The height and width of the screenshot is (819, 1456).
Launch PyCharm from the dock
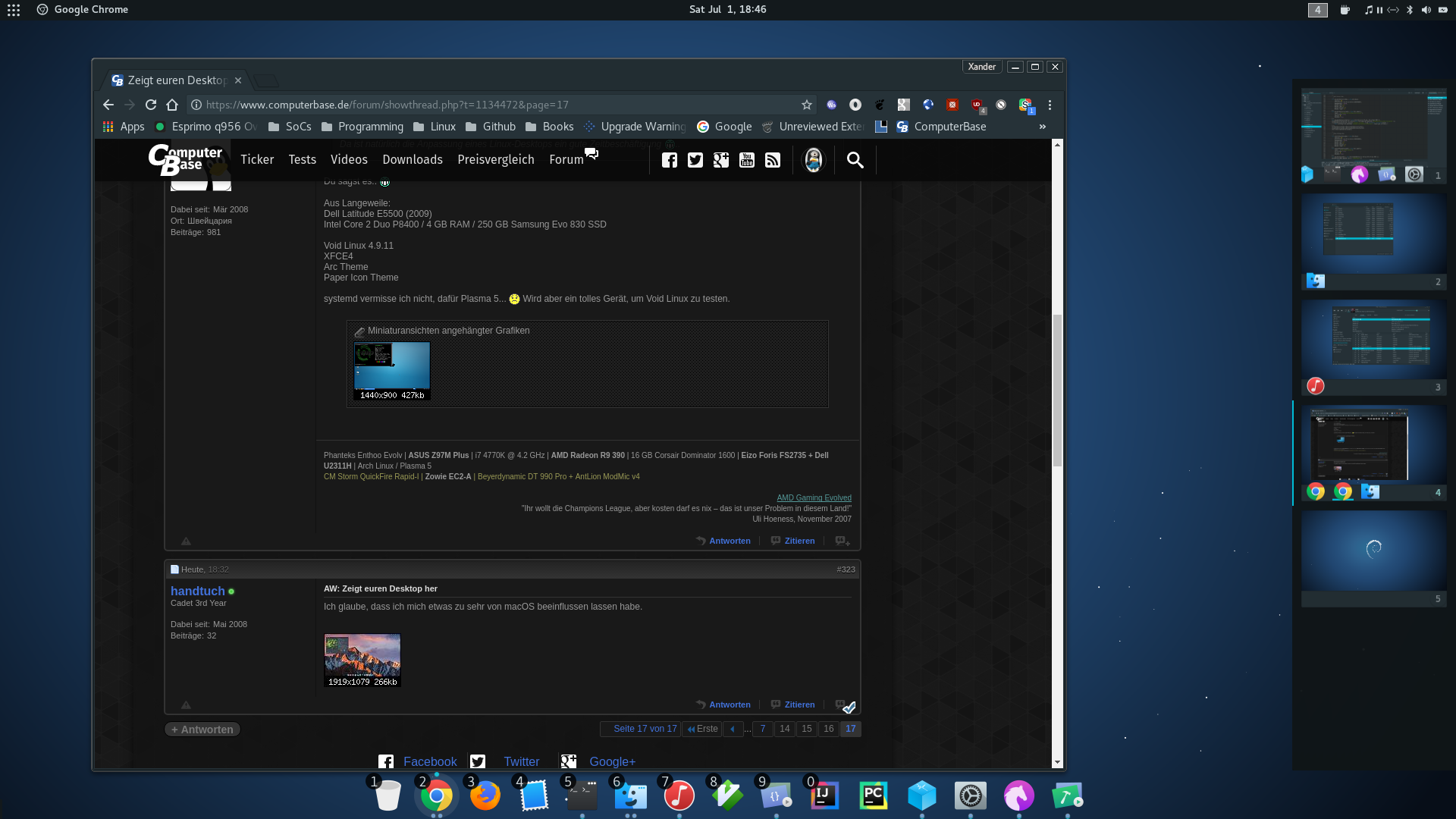pyautogui.click(x=873, y=795)
